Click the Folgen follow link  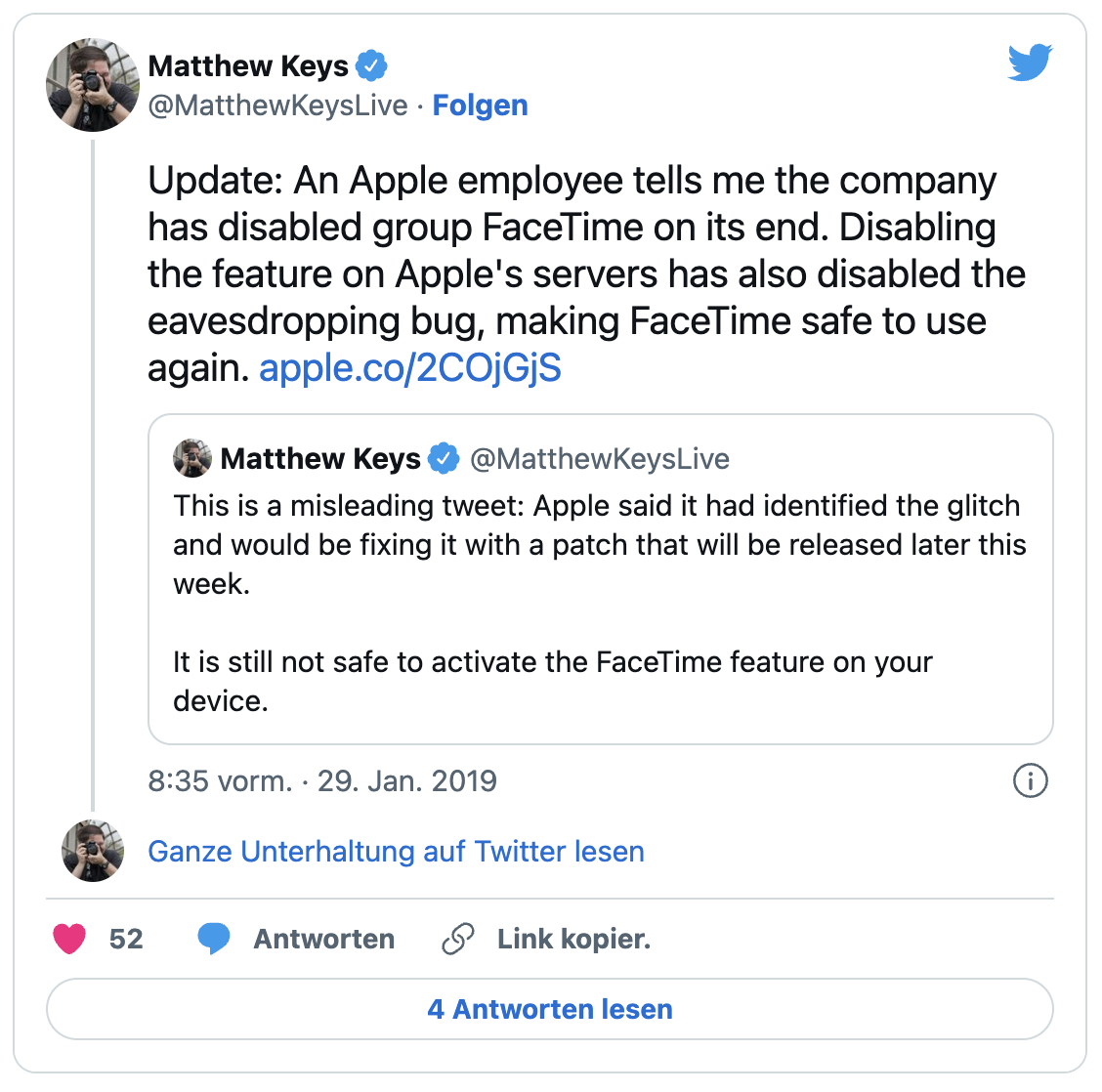coord(480,105)
